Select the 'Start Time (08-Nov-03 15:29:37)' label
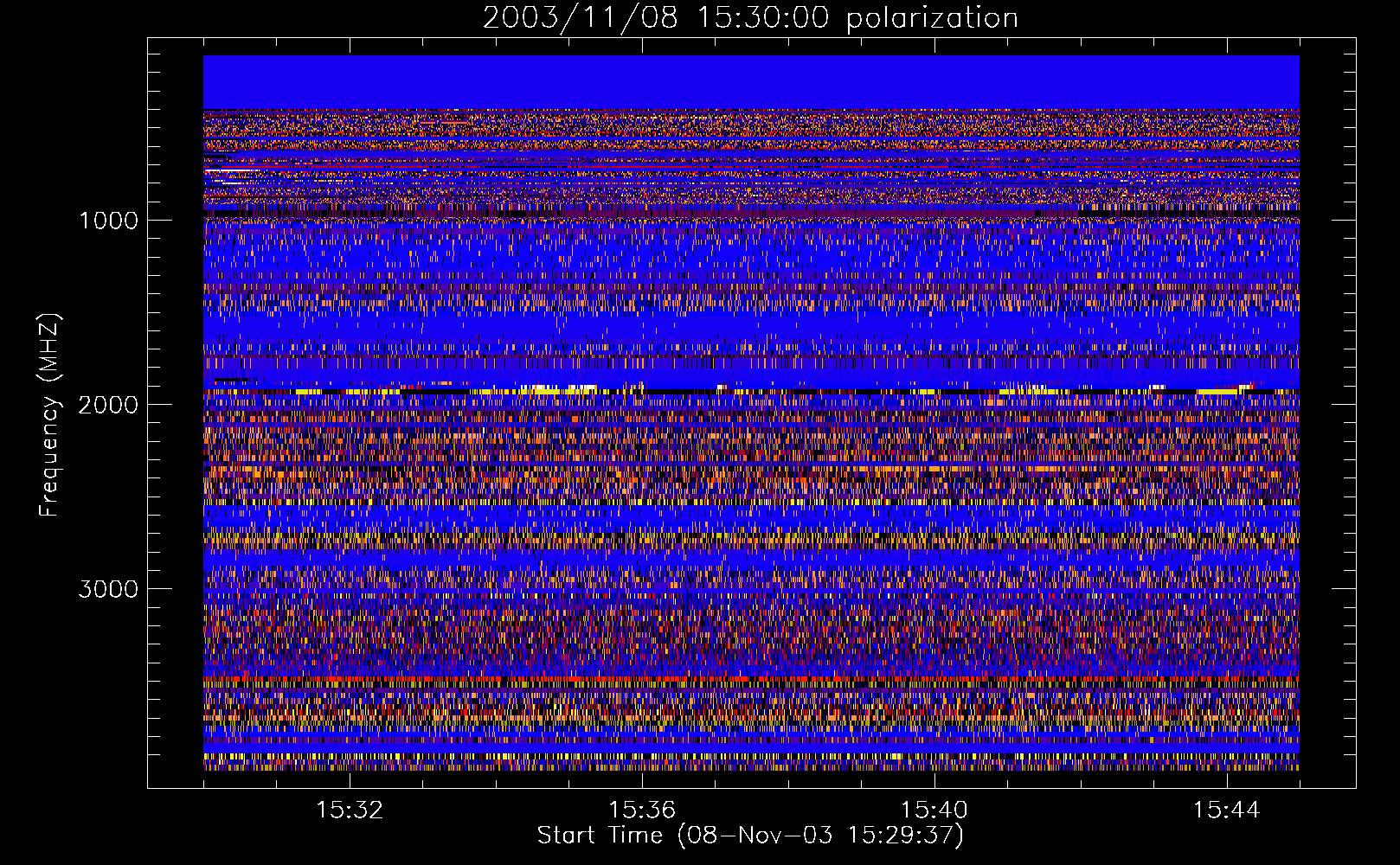Screen dimensions: 1400x865 pos(750,836)
